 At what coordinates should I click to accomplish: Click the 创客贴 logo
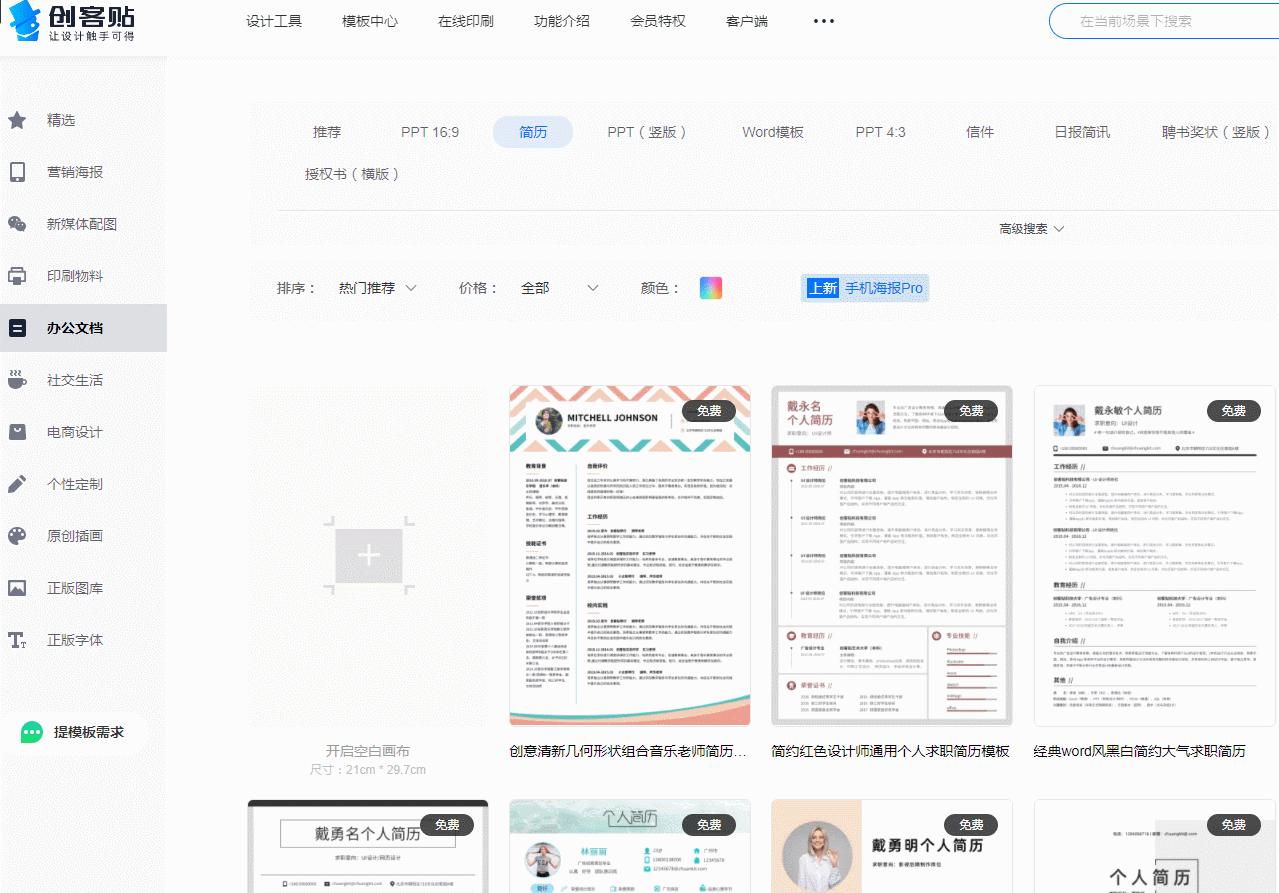point(72,22)
